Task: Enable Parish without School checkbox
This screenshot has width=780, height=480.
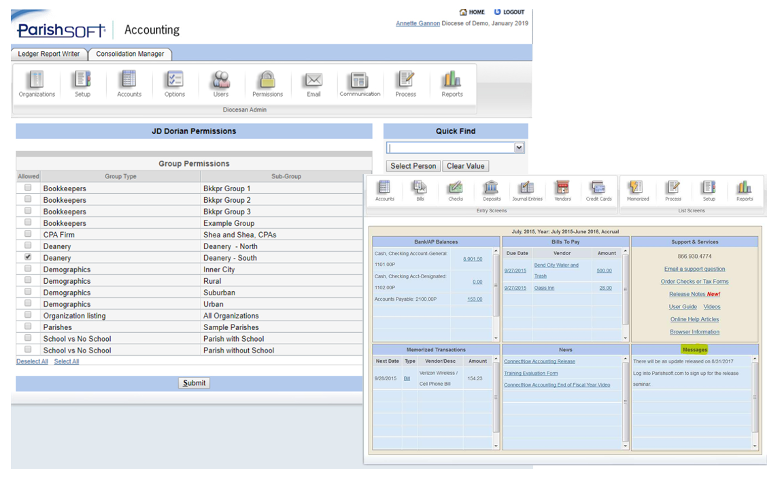Action: click(x=28, y=349)
